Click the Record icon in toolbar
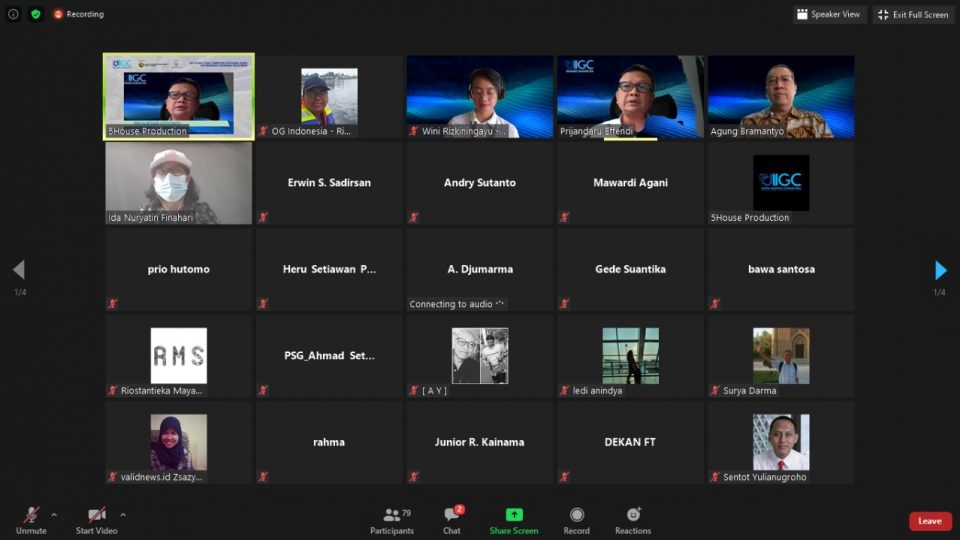Image resolution: width=960 pixels, height=540 pixels. point(576,515)
